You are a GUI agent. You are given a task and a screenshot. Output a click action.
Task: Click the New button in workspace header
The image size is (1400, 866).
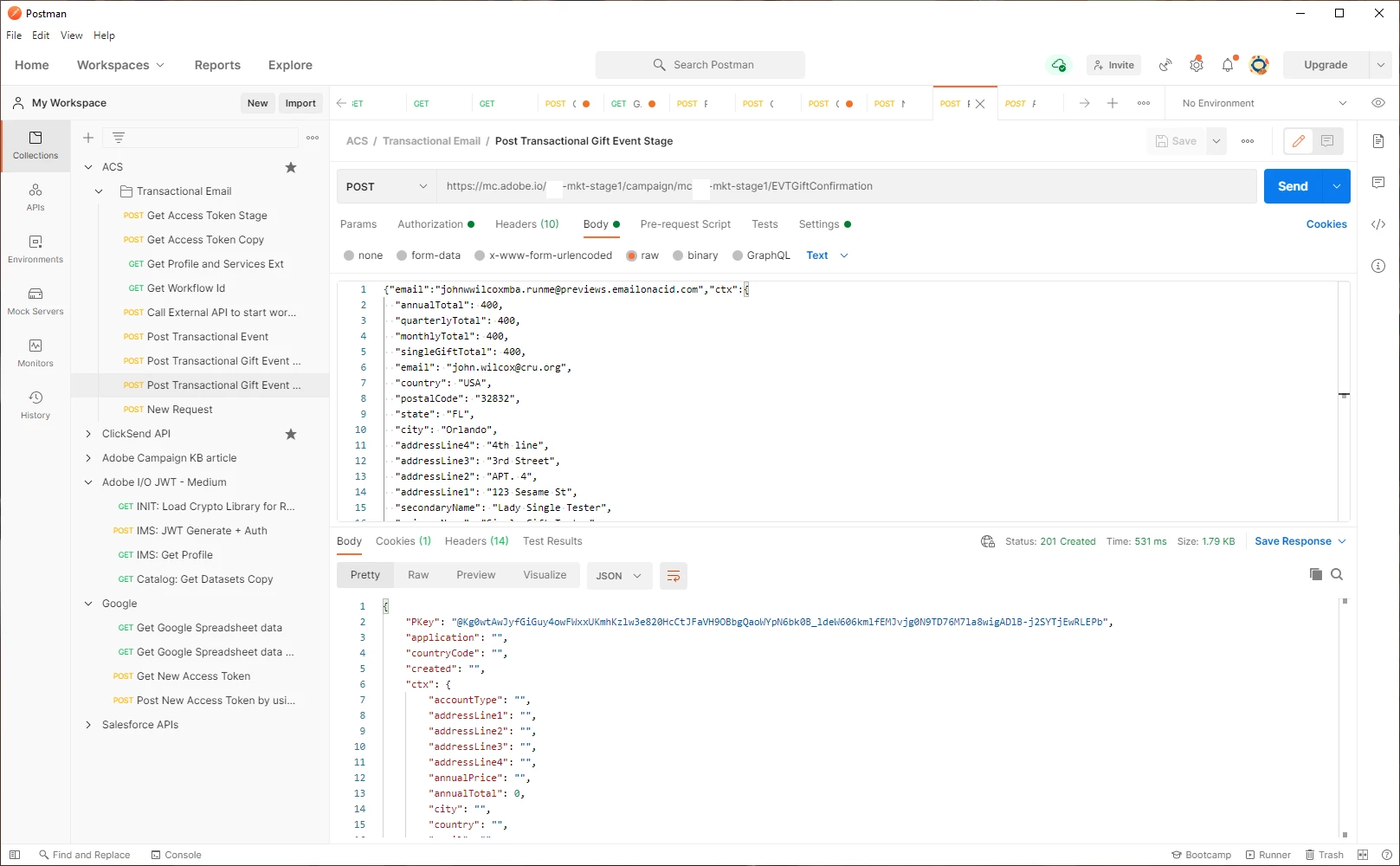(x=258, y=103)
